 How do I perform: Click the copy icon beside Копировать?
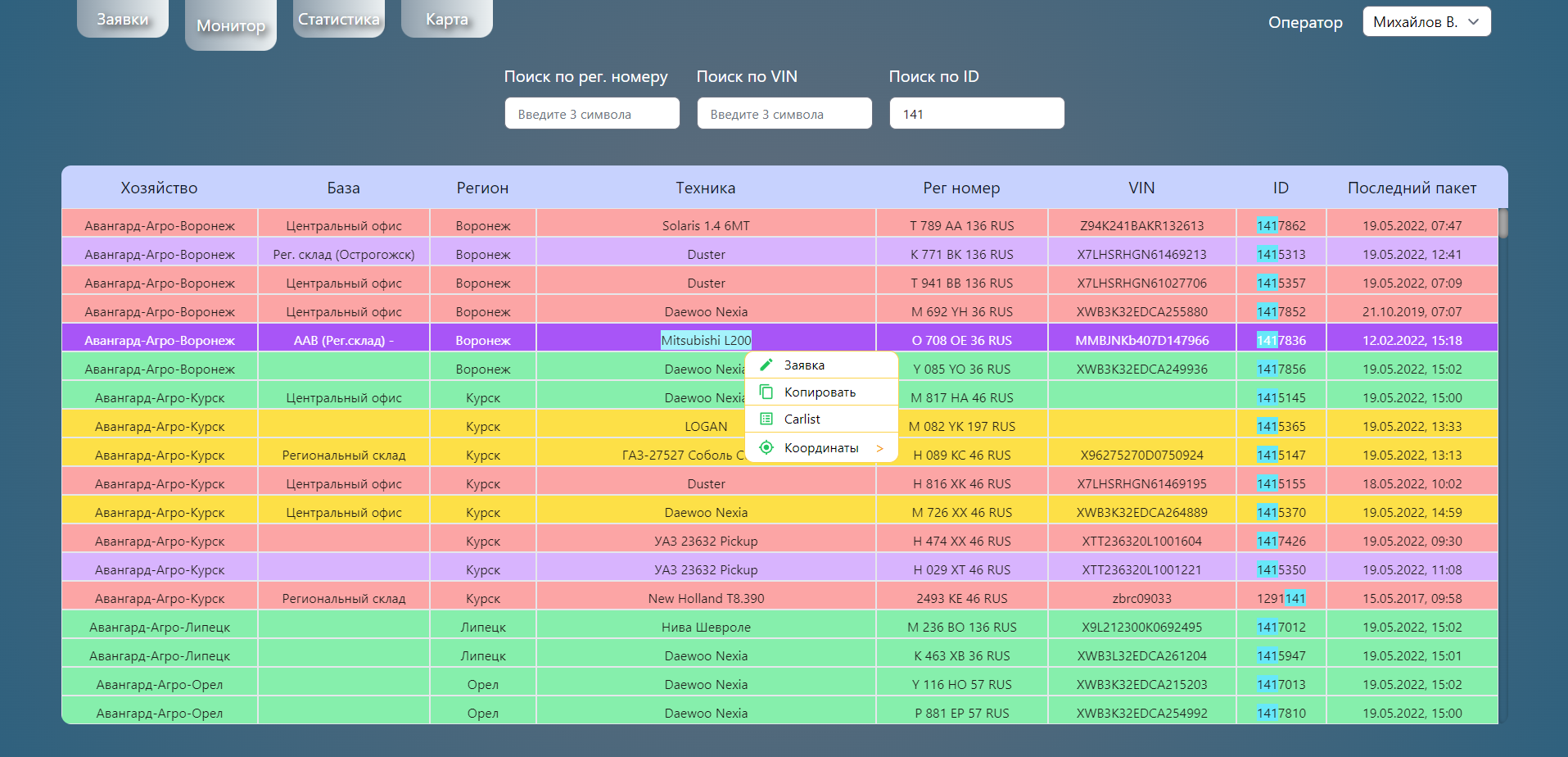point(766,392)
